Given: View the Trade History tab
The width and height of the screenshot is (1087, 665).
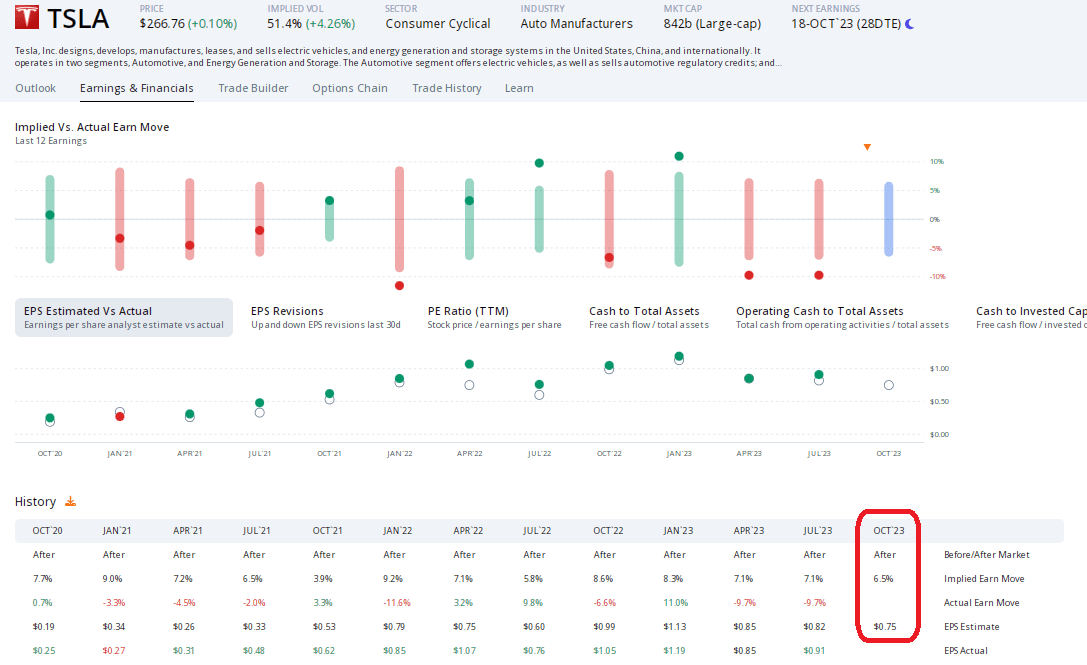Looking at the screenshot, I should click(x=446, y=88).
